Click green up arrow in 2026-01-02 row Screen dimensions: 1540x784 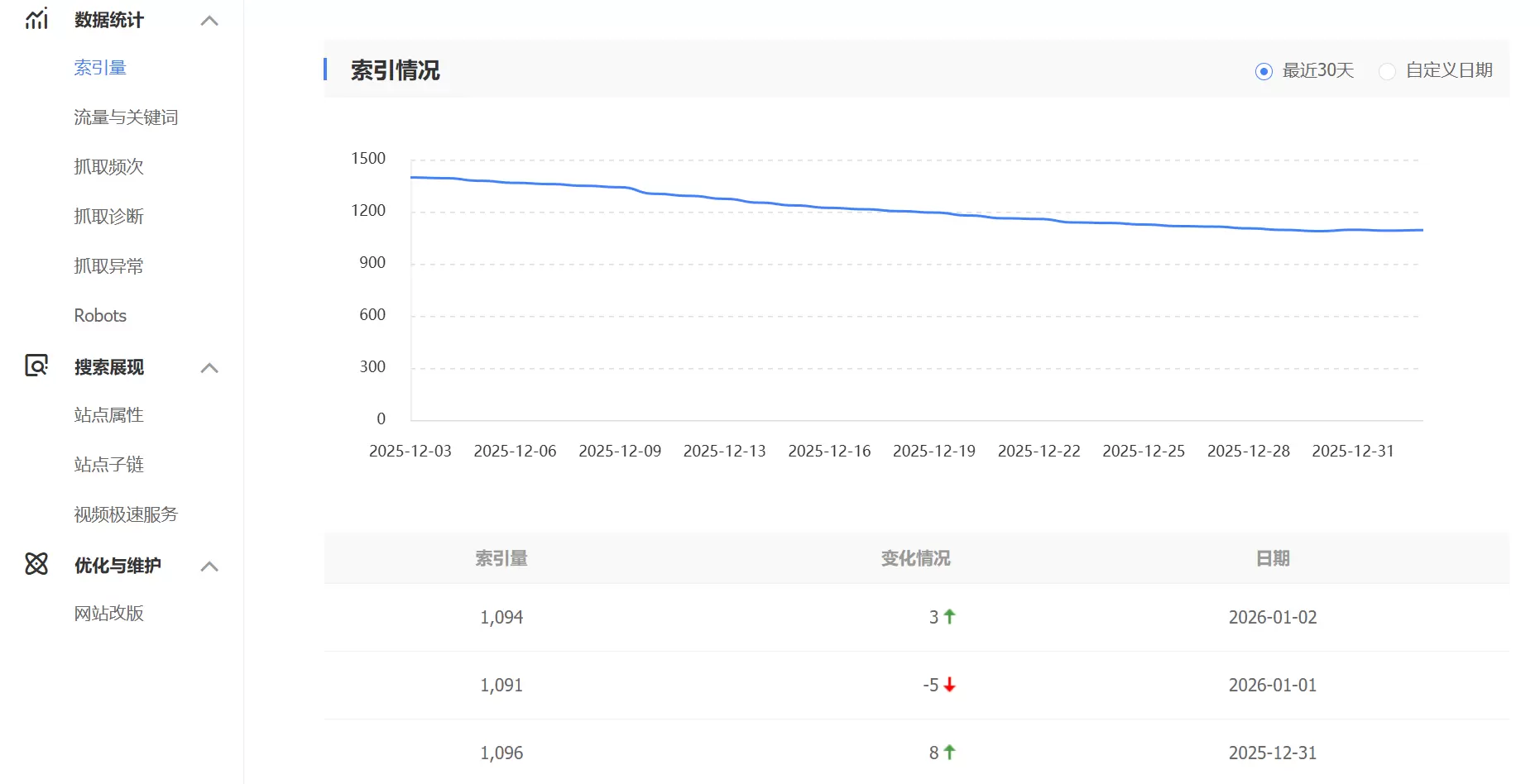(x=950, y=616)
